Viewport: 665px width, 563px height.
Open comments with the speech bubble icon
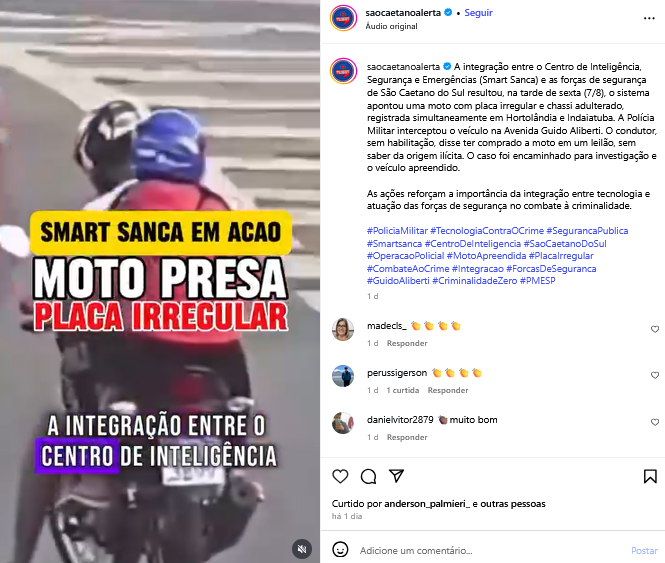tap(368, 476)
